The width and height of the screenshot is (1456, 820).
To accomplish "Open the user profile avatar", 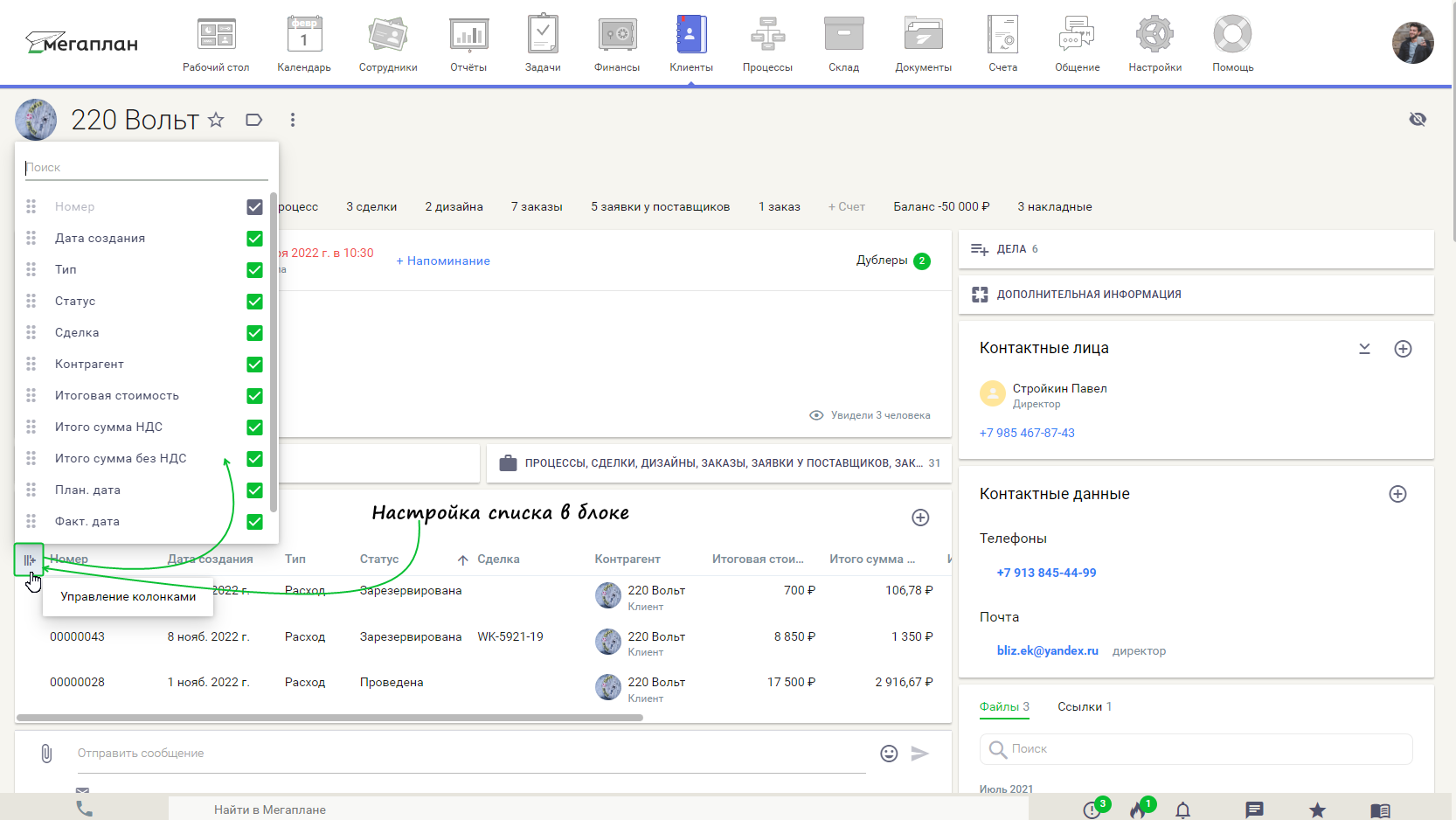I will (1412, 43).
